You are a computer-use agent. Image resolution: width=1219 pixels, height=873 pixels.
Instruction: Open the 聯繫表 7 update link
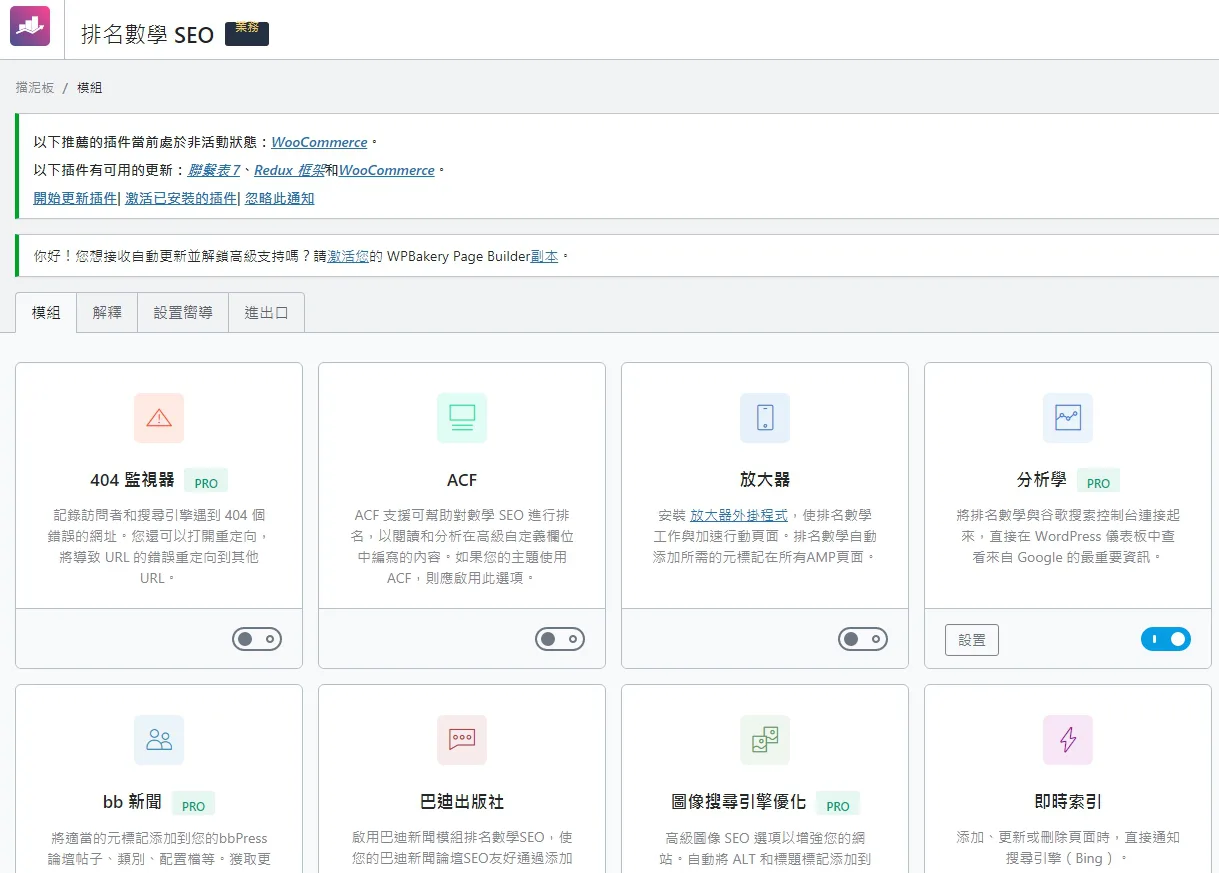pyautogui.click(x=214, y=170)
